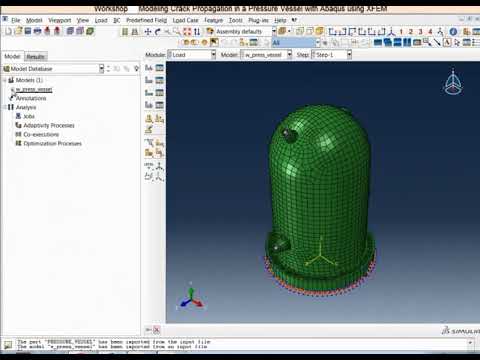Open the Load Case menu
480x360 pixels.
tap(185, 20)
